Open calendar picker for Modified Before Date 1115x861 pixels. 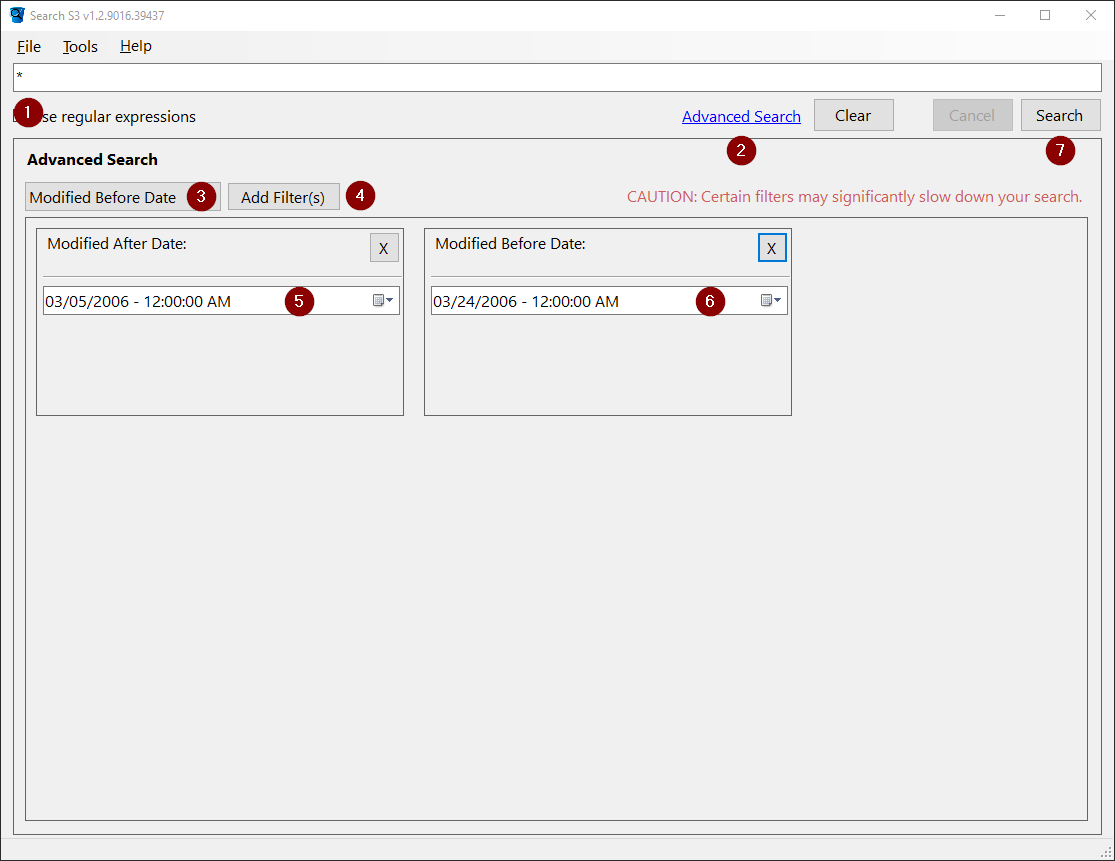(x=771, y=301)
